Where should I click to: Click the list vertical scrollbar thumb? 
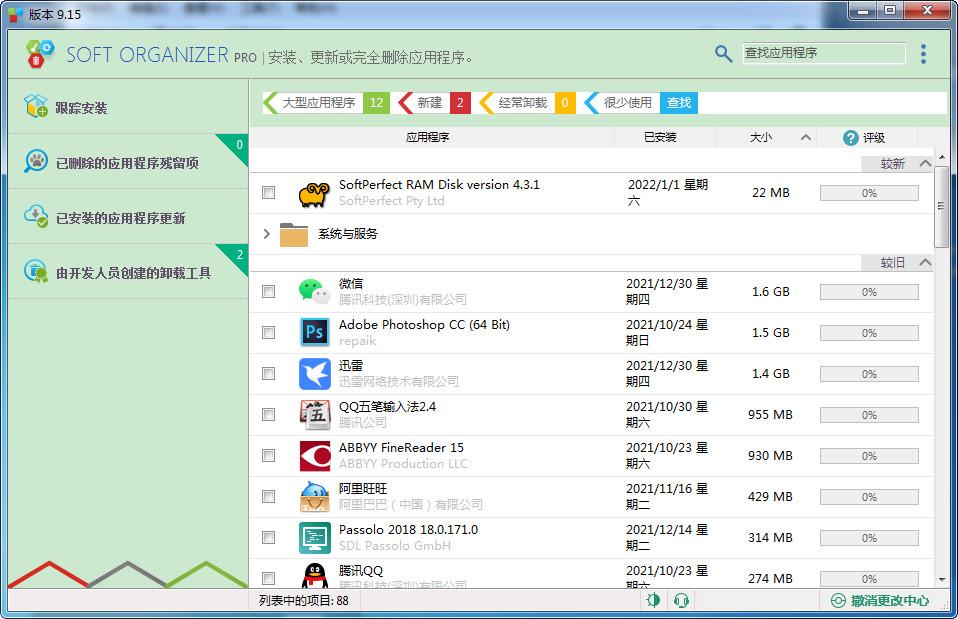click(x=941, y=206)
